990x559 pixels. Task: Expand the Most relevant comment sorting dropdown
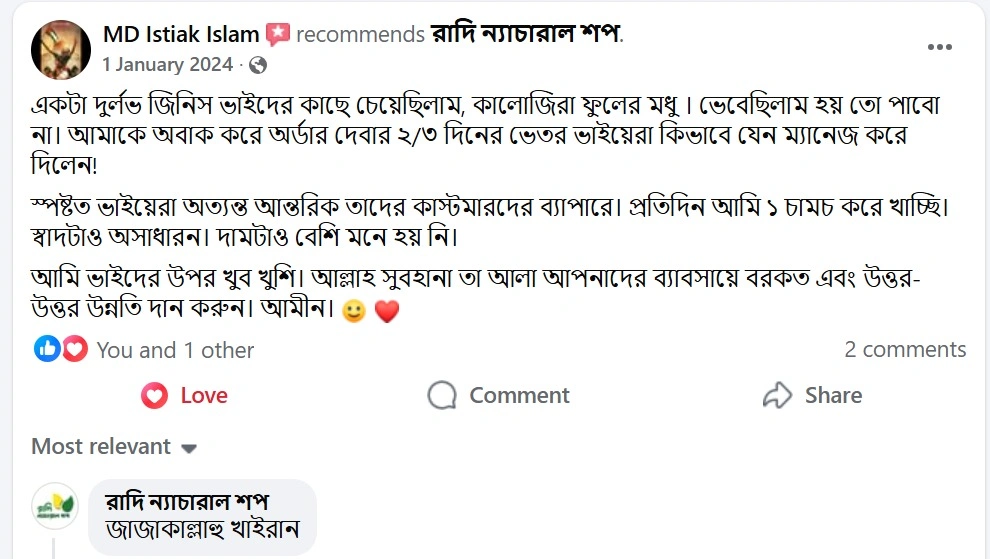click(x=114, y=447)
